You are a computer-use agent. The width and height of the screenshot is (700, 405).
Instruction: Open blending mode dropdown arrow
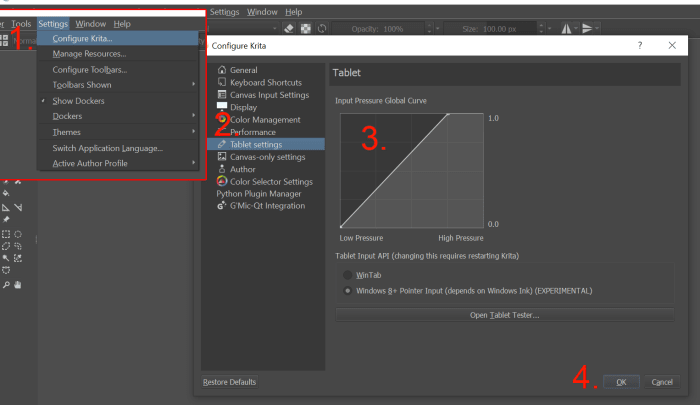[x=274, y=29]
